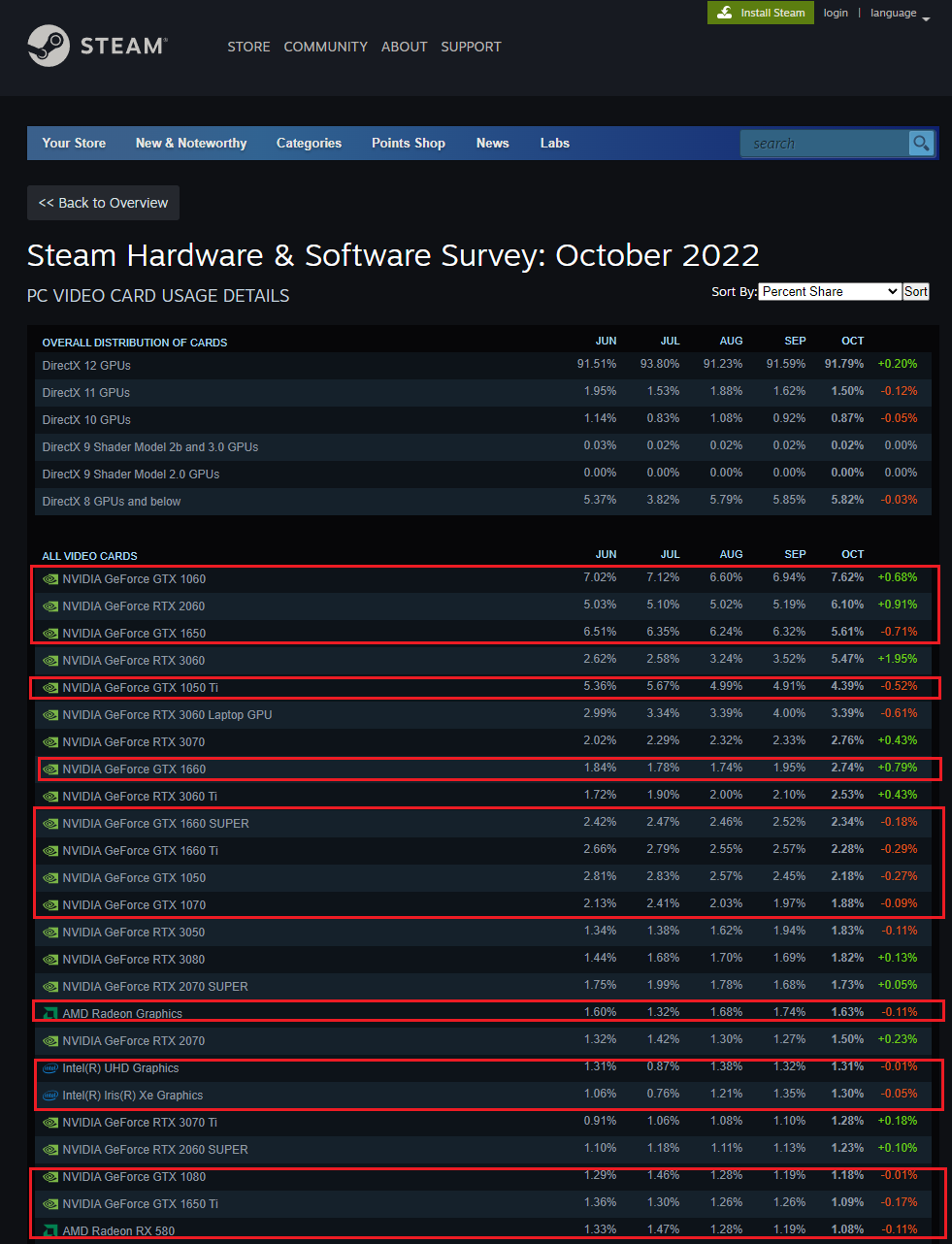The height and width of the screenshot is (1244, 952).
Task: Click DirectX 8 GPUs and below label
Action: click(x=112, y=502)
